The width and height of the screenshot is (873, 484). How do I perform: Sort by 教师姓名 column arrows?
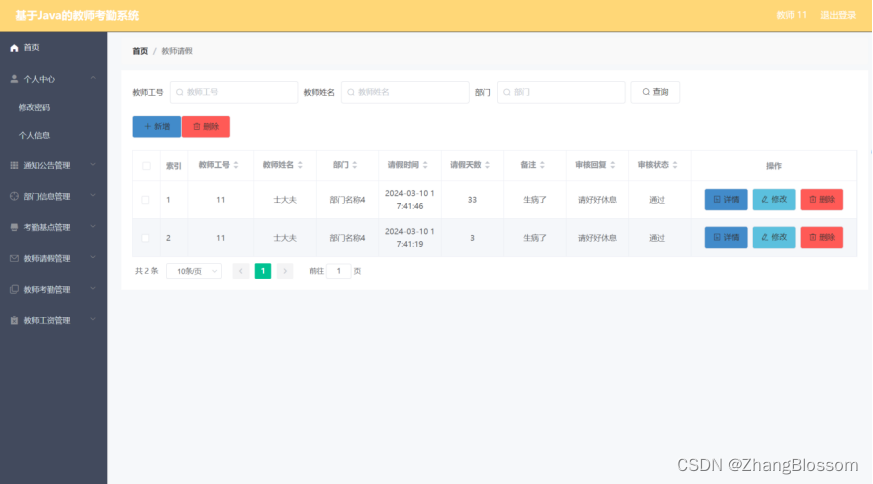300,165
